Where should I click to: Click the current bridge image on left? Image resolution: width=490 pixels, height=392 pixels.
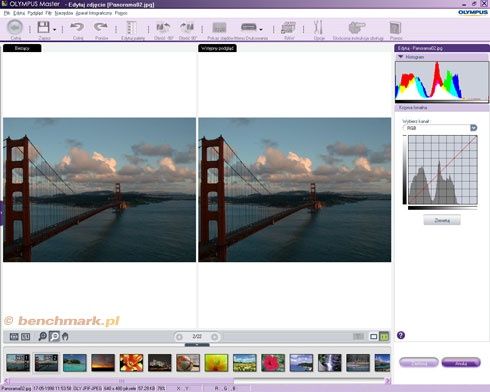click(99, 189)
